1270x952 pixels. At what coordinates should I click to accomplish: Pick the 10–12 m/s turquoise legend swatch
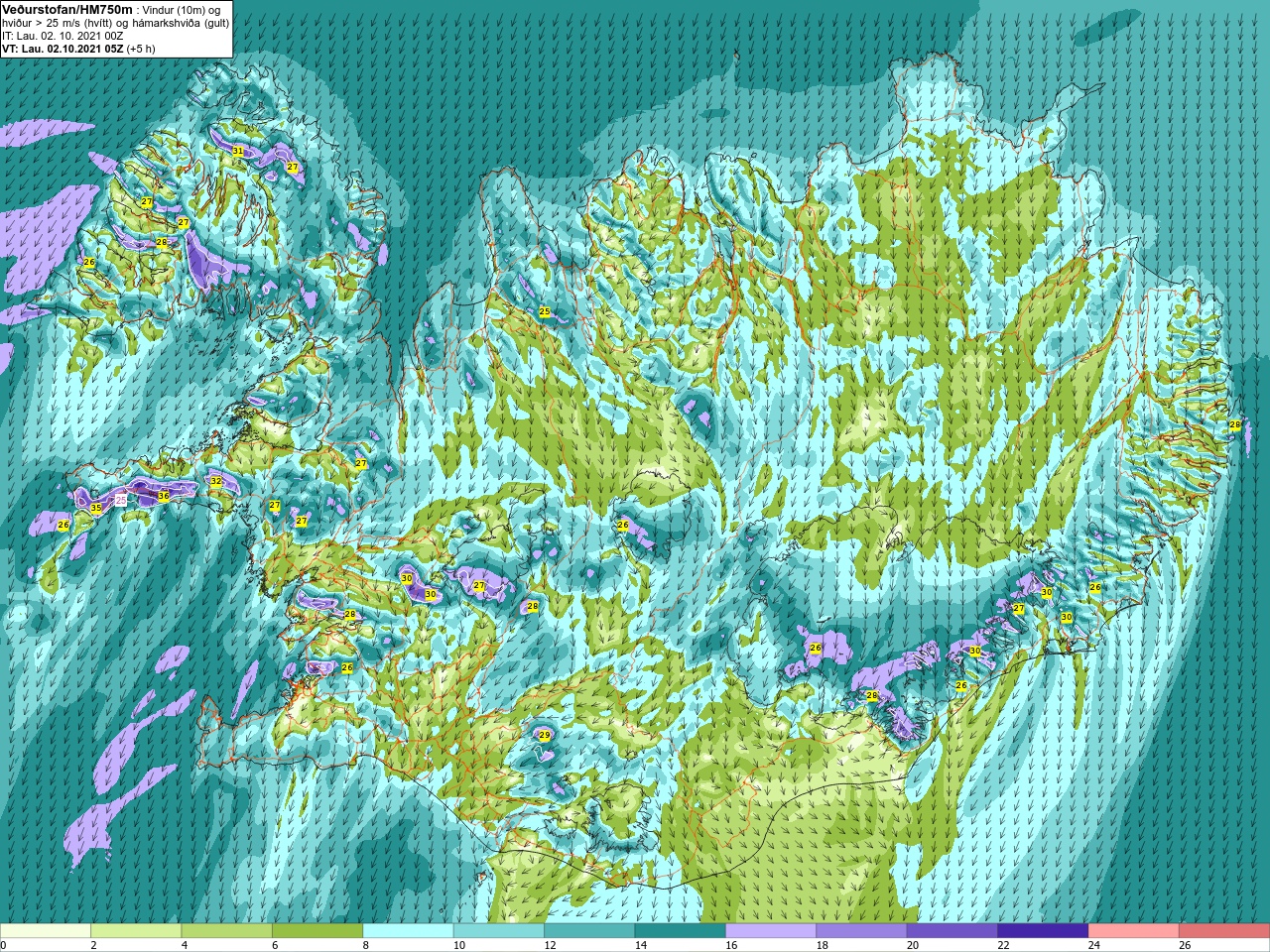click(499, 931)
